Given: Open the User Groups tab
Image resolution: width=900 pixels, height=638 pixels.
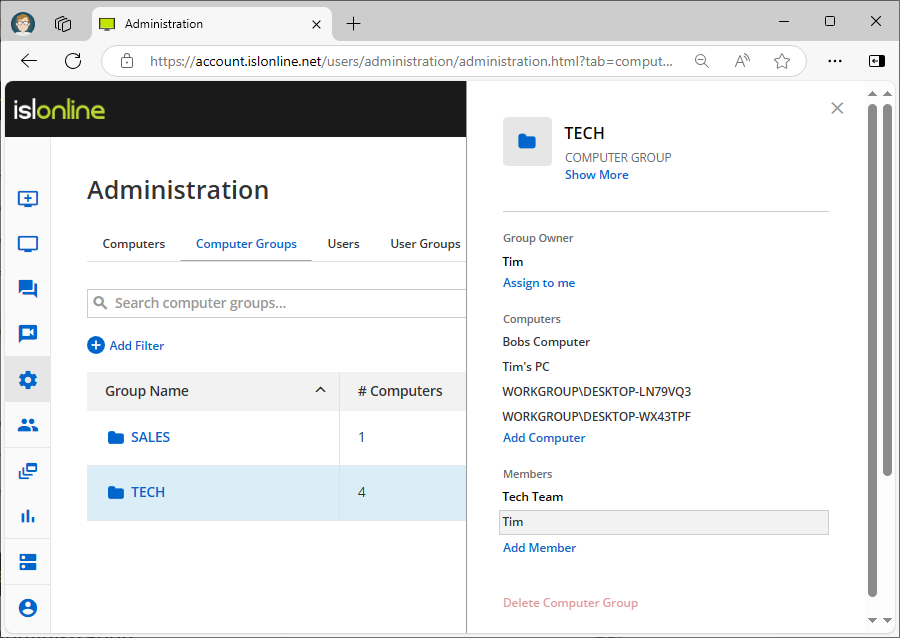Looking at the screenshot, I should coord(425,244).
